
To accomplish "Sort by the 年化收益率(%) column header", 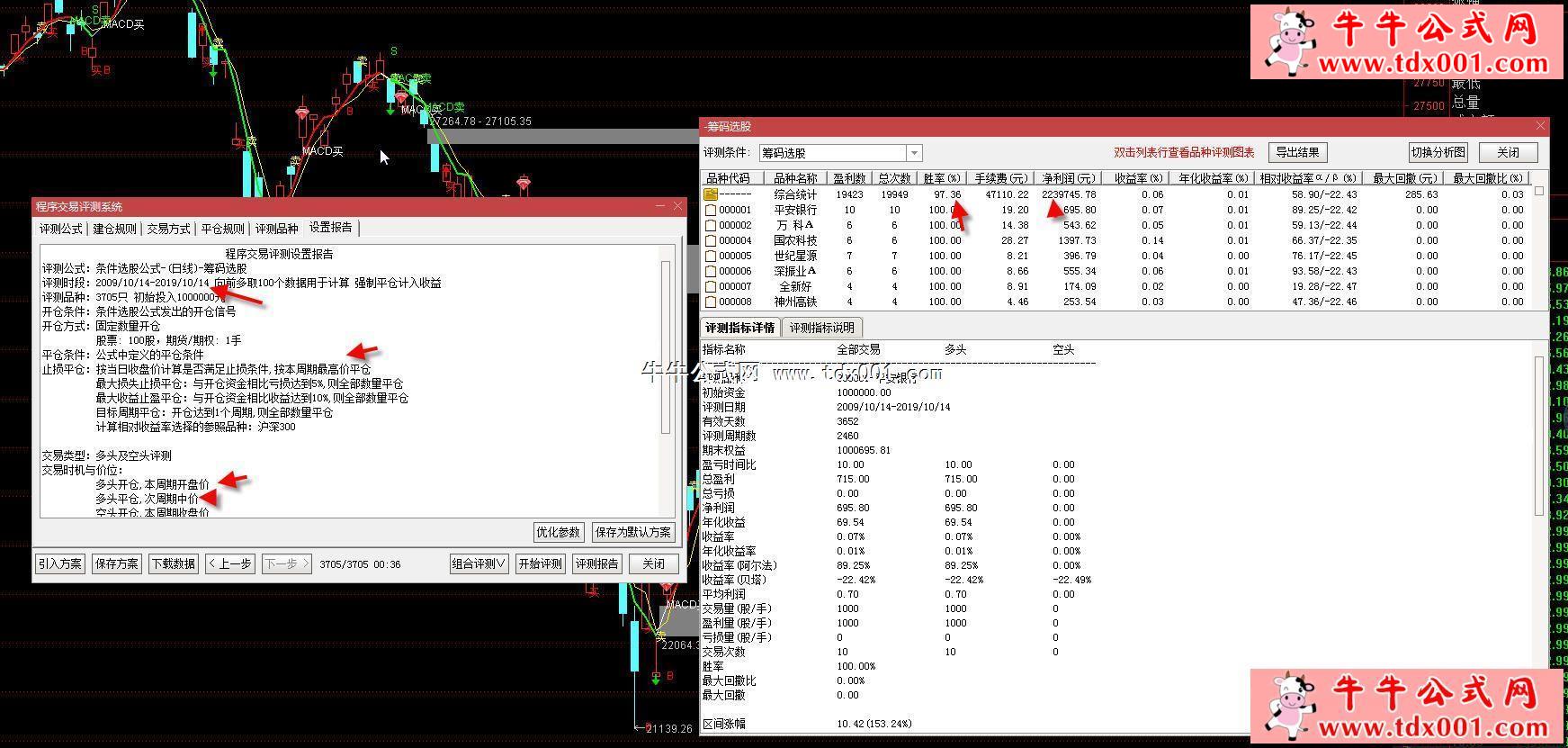I will coord(1214,178).
